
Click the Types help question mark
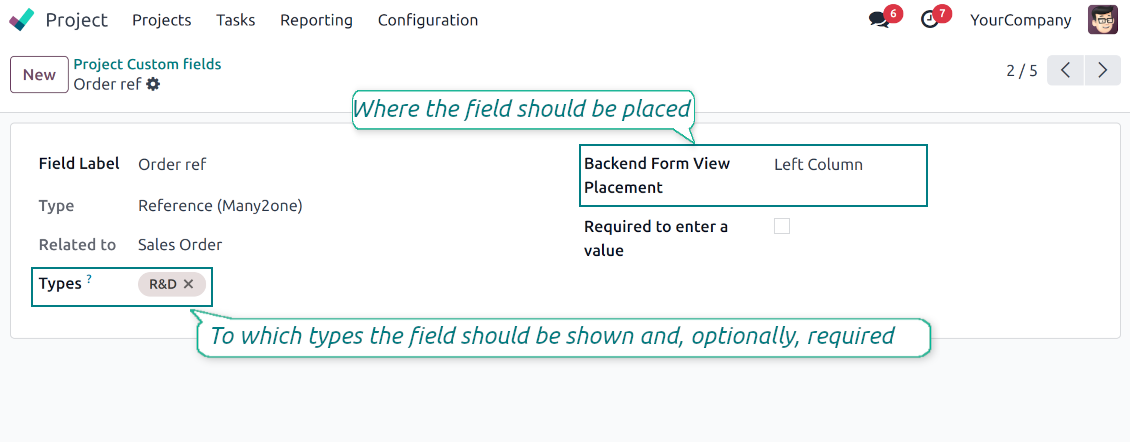tap(89, 280)
